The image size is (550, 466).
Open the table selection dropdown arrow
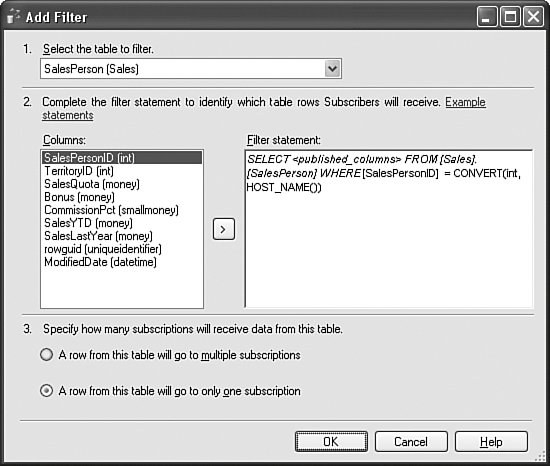[332, 69]
